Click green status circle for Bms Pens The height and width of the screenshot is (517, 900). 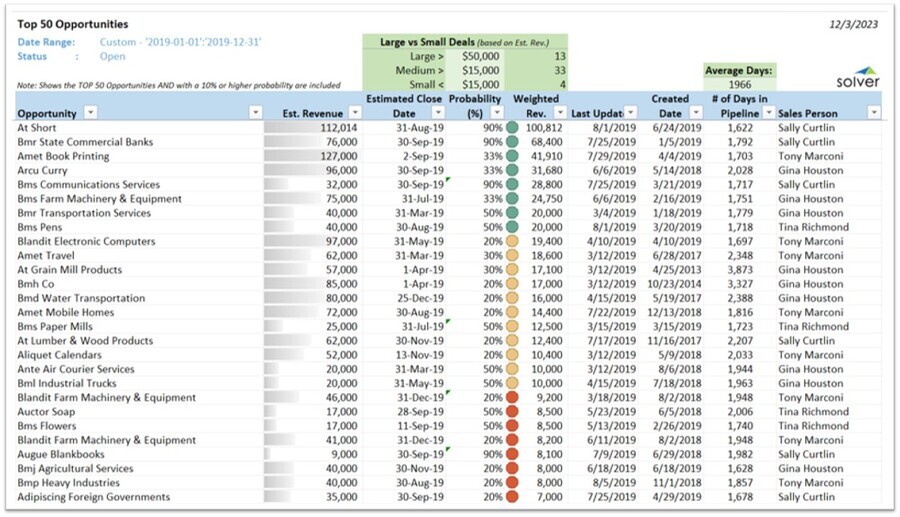coord(512,227)
